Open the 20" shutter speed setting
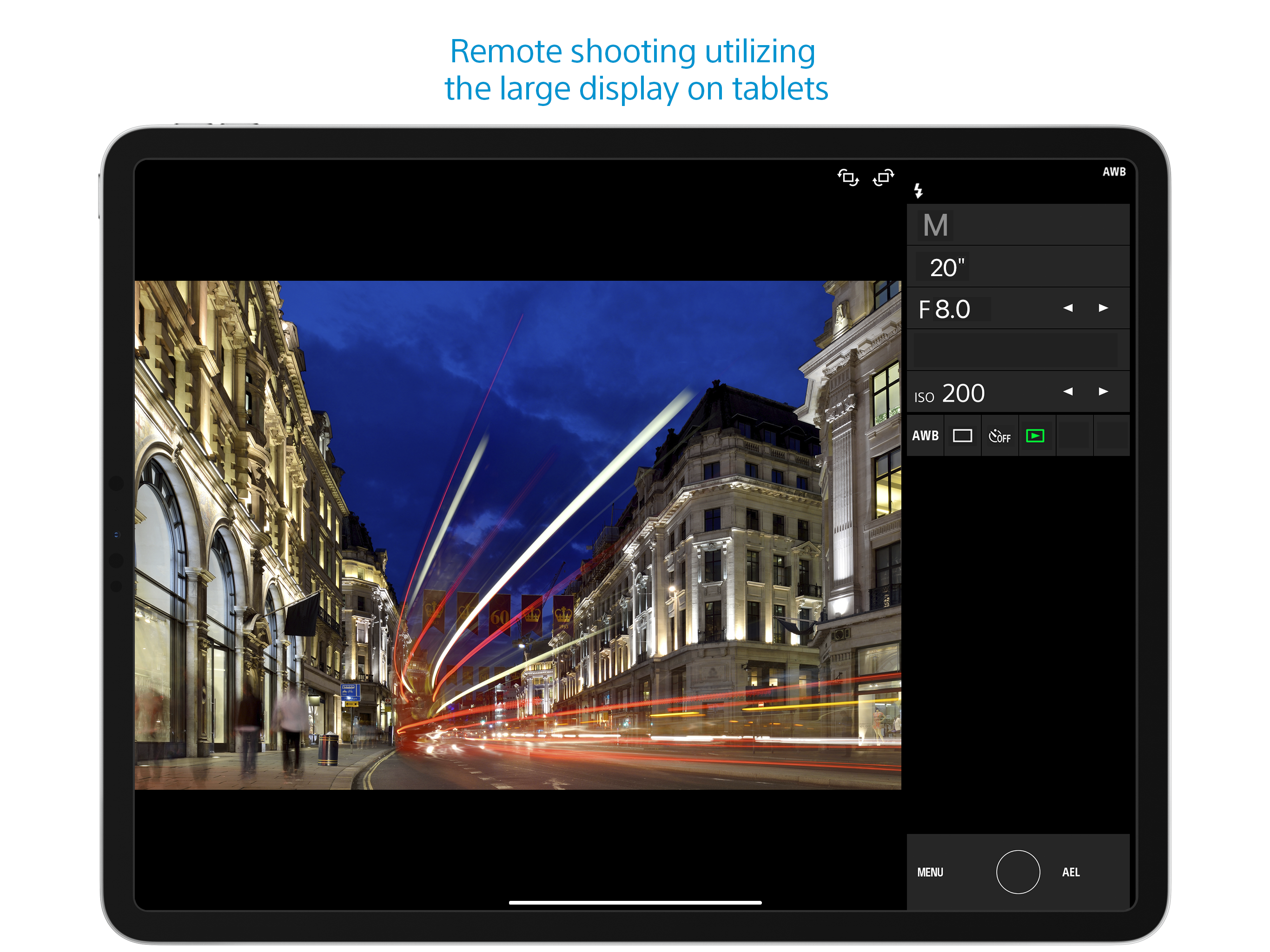 947,268
